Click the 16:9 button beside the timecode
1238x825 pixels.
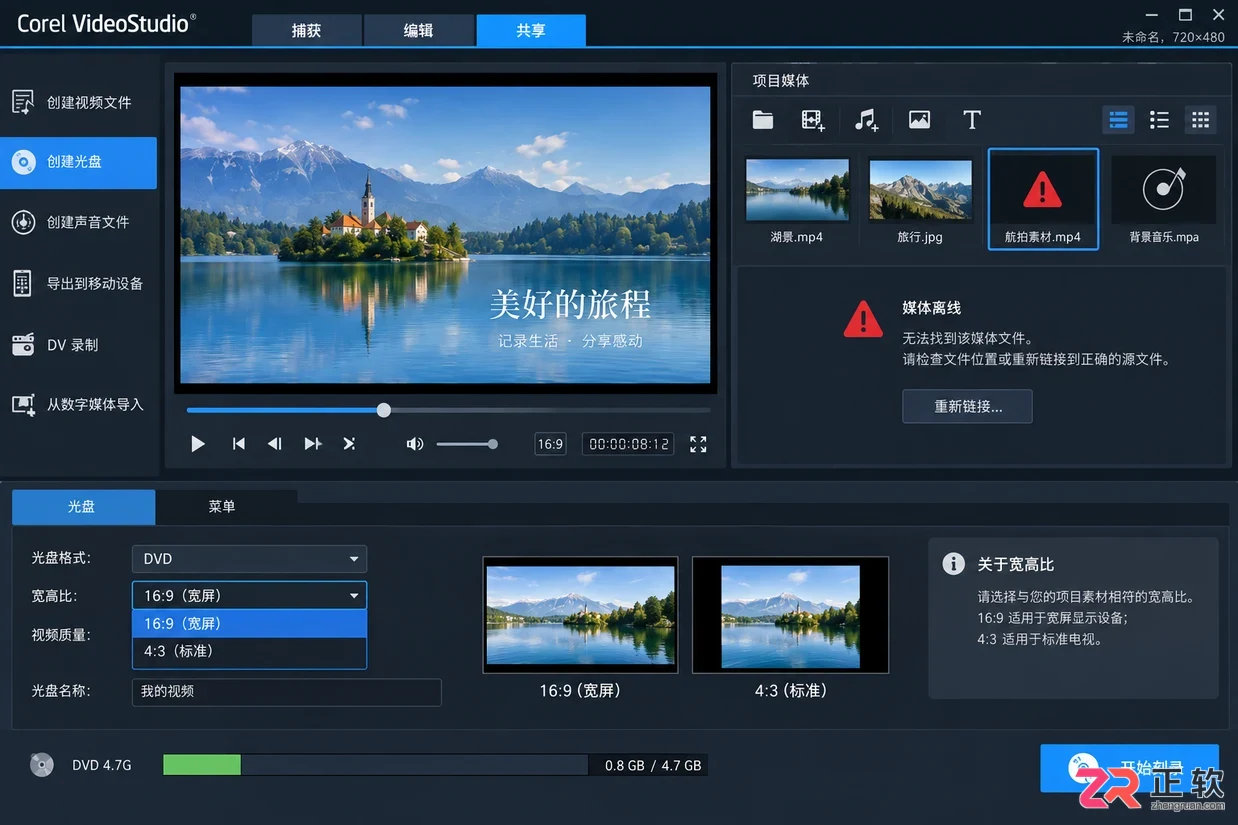[x=550, y=444]
